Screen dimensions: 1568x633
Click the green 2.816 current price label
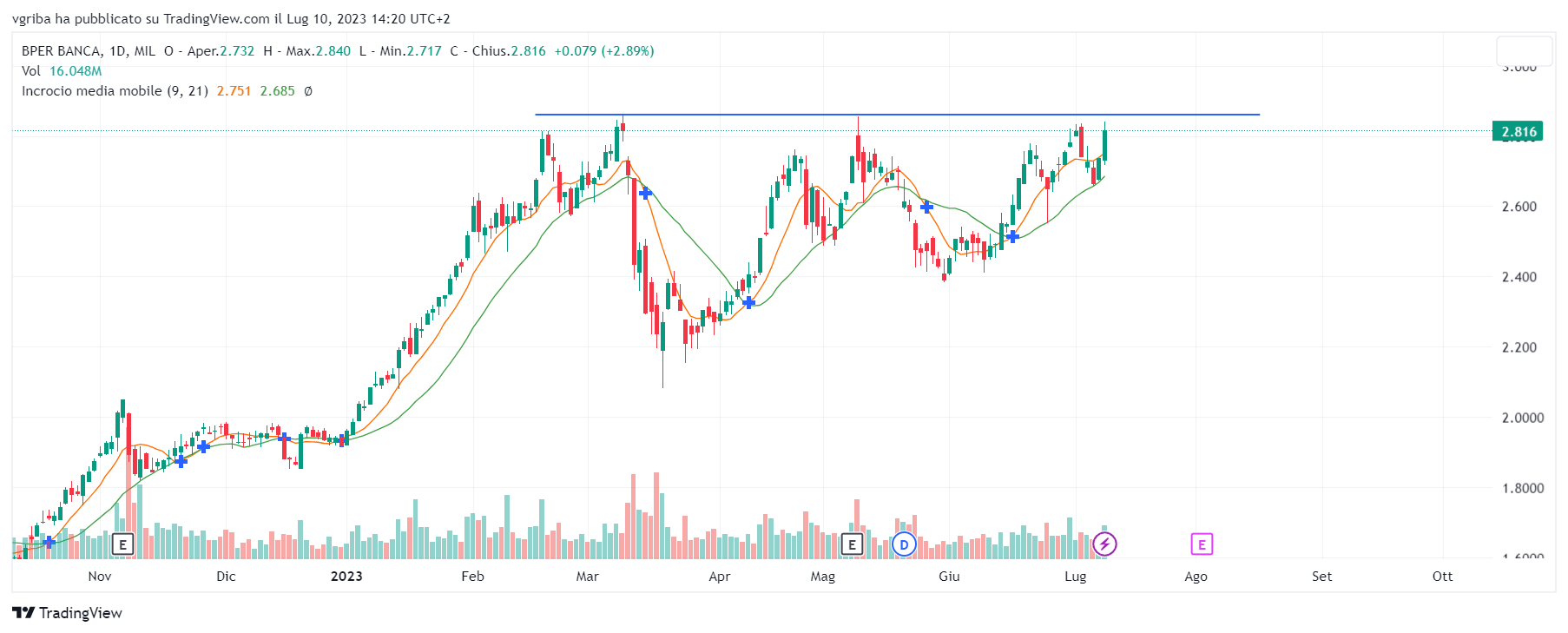pyautogui.click(x=1519, y=131)
